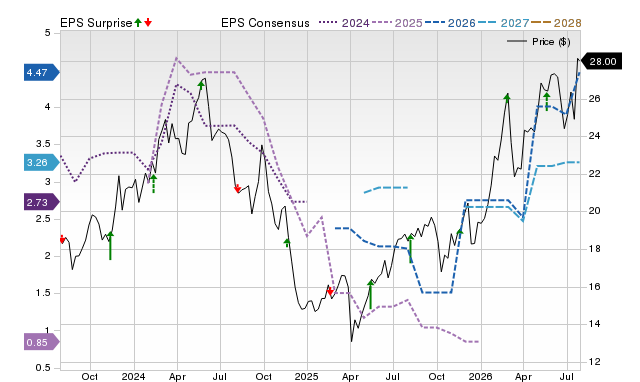Click the Price ($) legend label
The height and width of the screenshot is (382, 640).
(551, 42)
